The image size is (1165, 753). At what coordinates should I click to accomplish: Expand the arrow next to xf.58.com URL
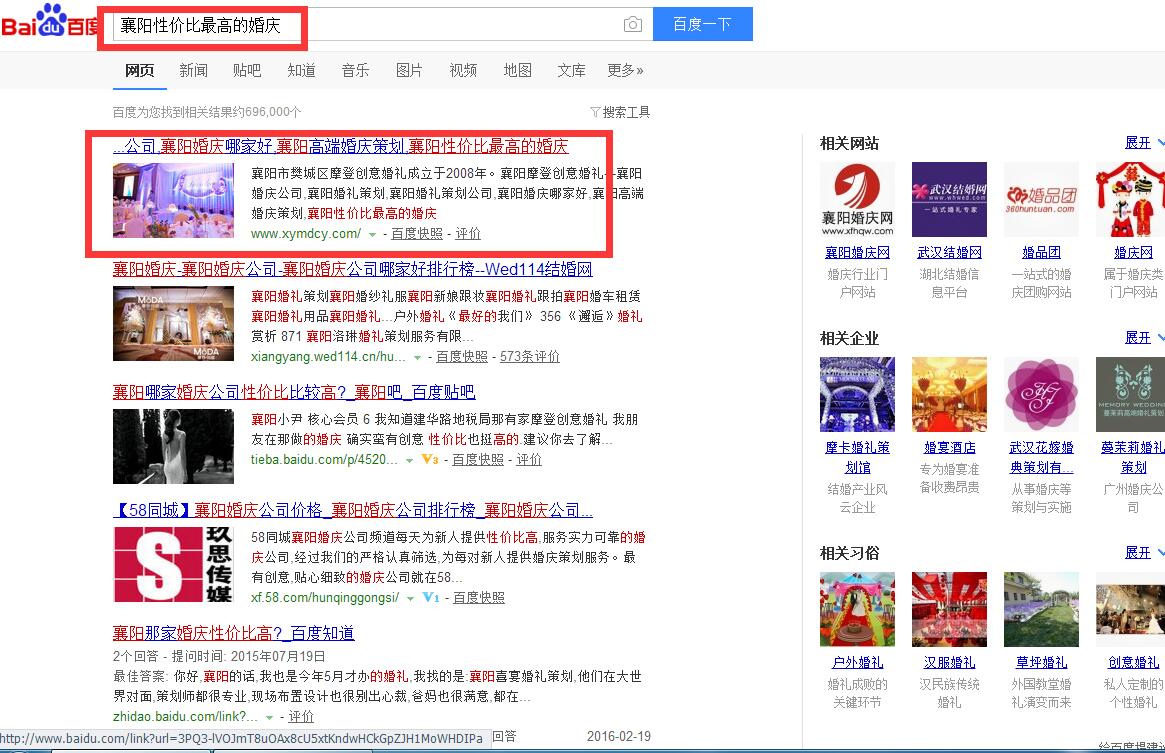click(410, 598)
